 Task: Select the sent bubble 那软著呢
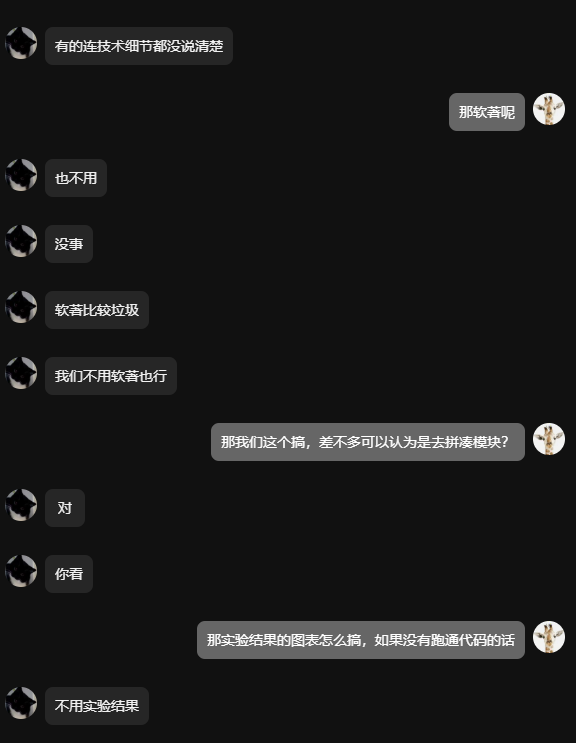click(x=487, y=112)
